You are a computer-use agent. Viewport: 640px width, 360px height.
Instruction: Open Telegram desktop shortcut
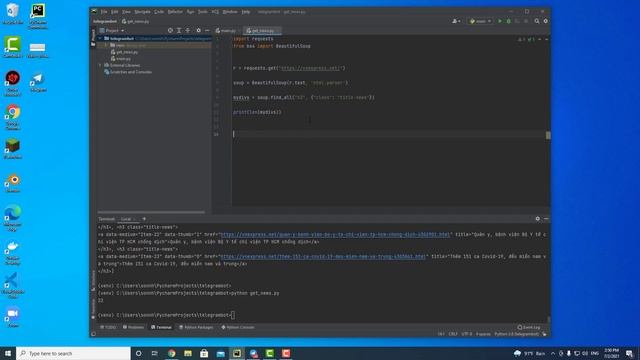(38, 82)
